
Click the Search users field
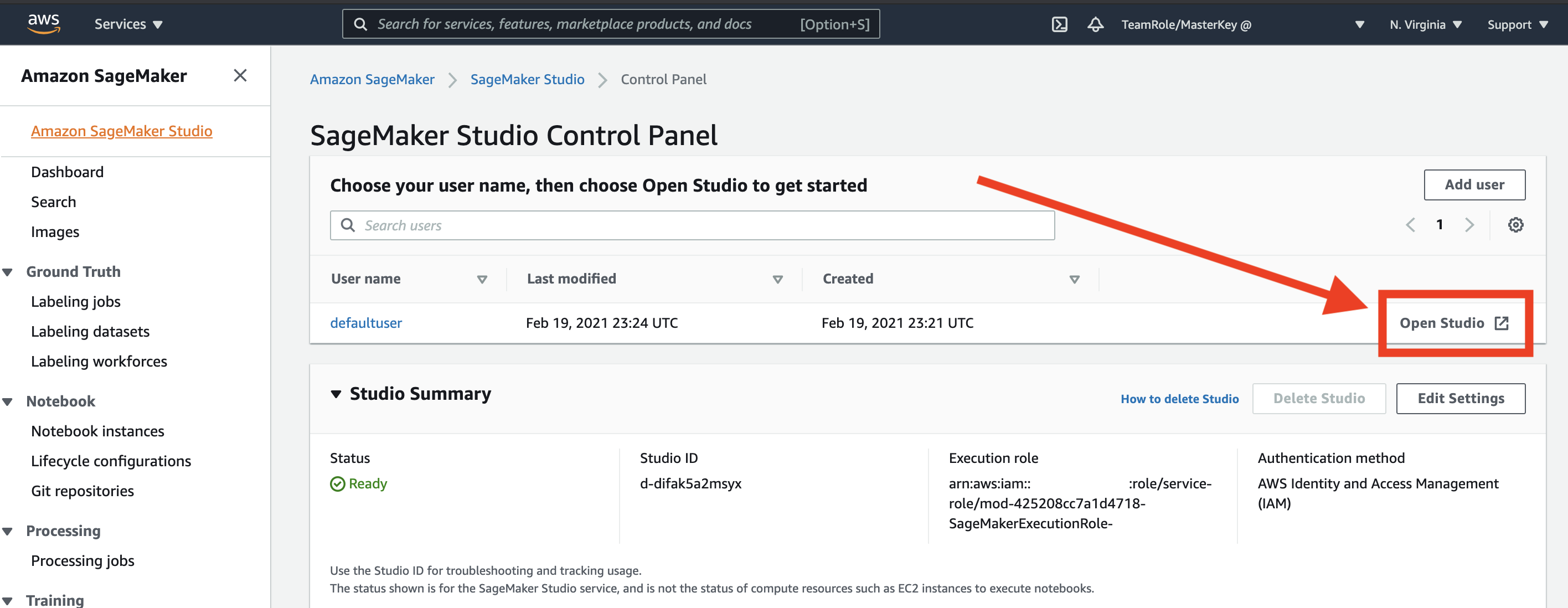(692, 225)
